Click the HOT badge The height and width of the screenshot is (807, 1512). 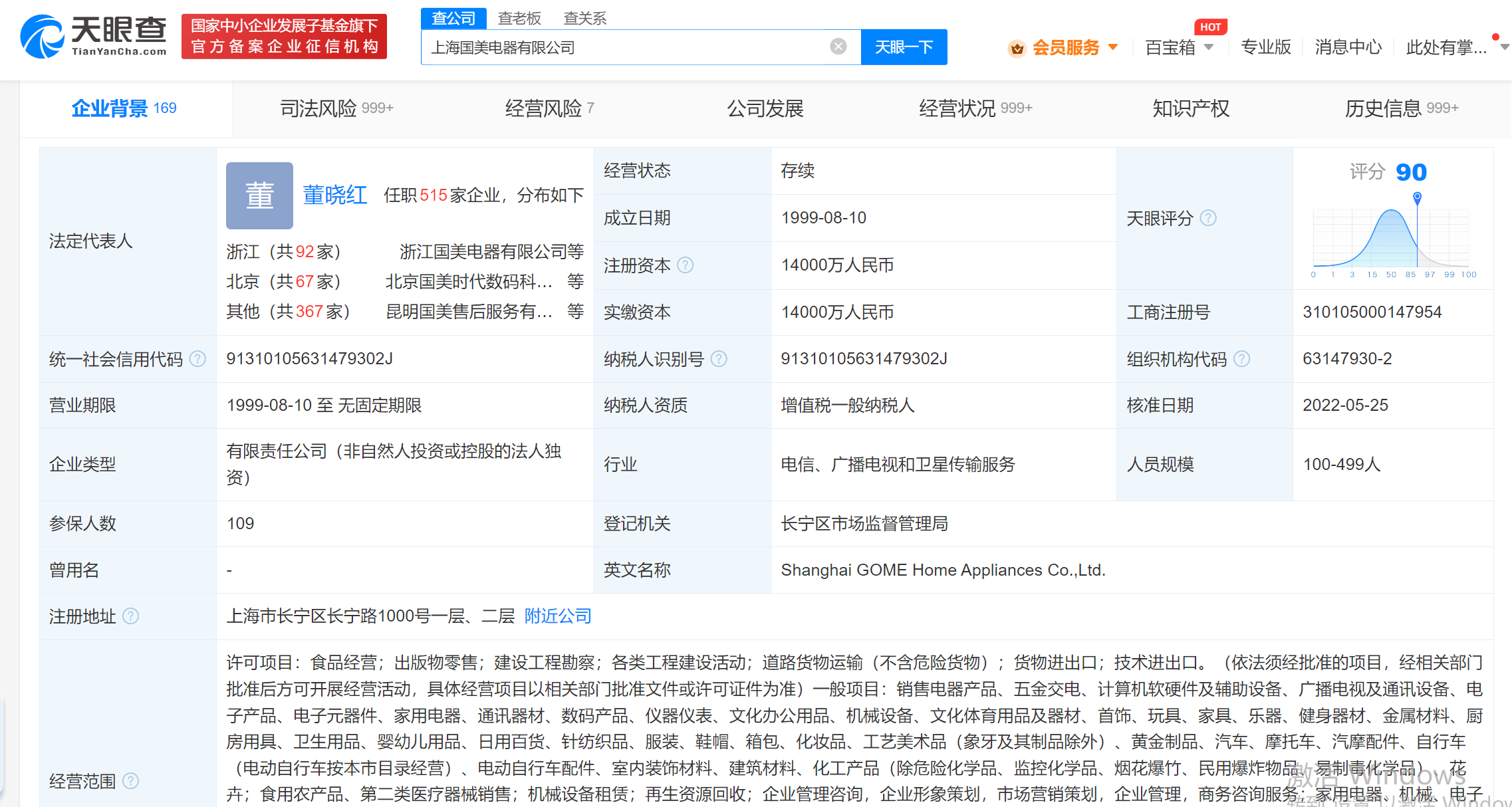pyautogui.click(x=1211, y=27)
